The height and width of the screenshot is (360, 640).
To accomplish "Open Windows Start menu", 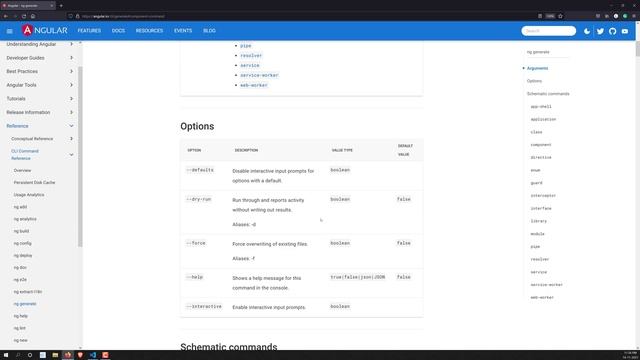I will coord(6,355).
